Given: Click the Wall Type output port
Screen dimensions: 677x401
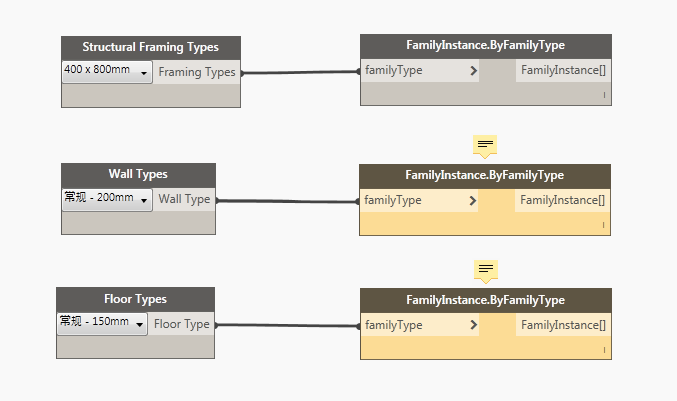Looking at the screenshot, I should pyautogui.click(x=184, y=199).
